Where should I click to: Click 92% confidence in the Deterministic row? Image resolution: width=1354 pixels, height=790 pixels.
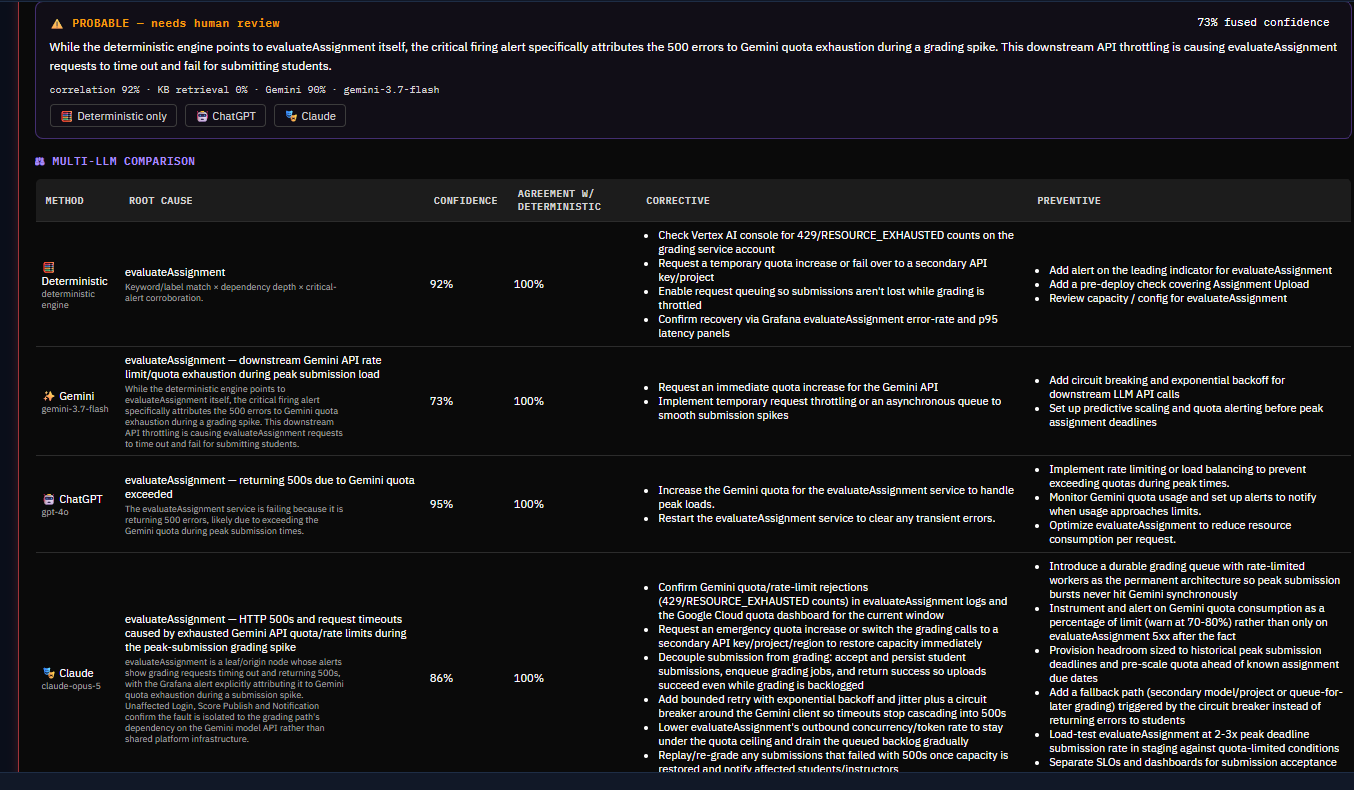441,284
